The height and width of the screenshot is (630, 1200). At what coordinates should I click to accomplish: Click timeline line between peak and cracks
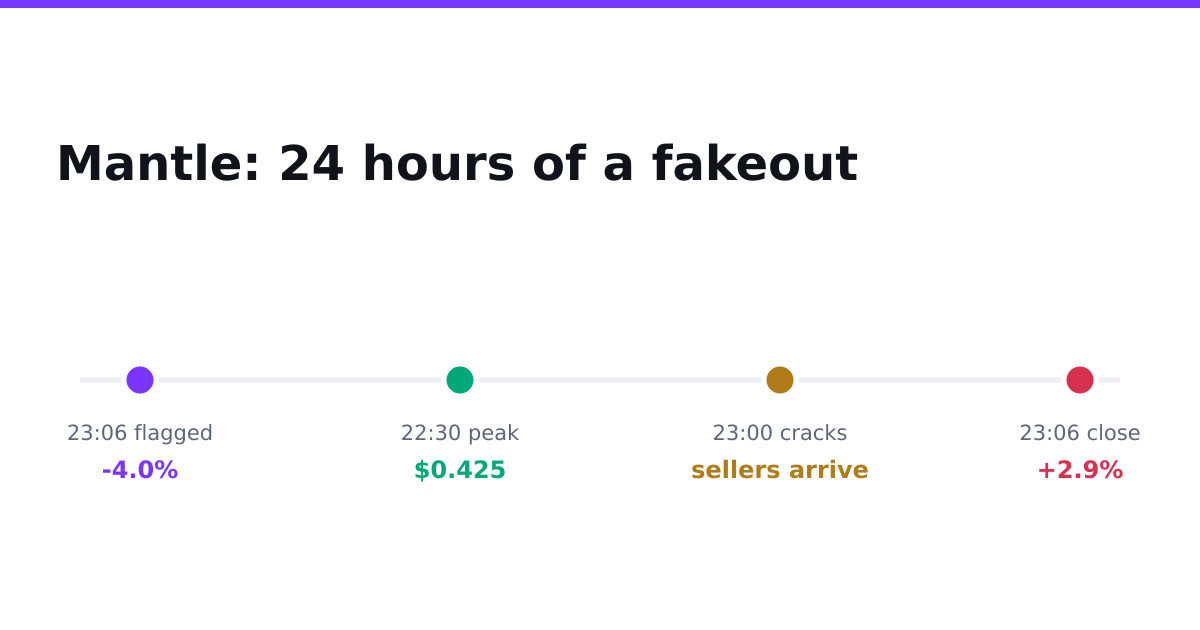click(620, 380)
